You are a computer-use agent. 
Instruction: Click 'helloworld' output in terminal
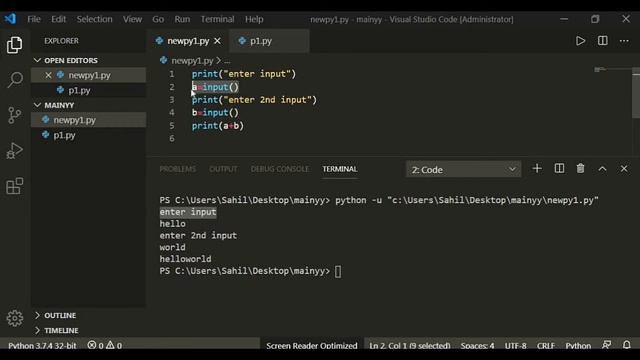point(185,259)
